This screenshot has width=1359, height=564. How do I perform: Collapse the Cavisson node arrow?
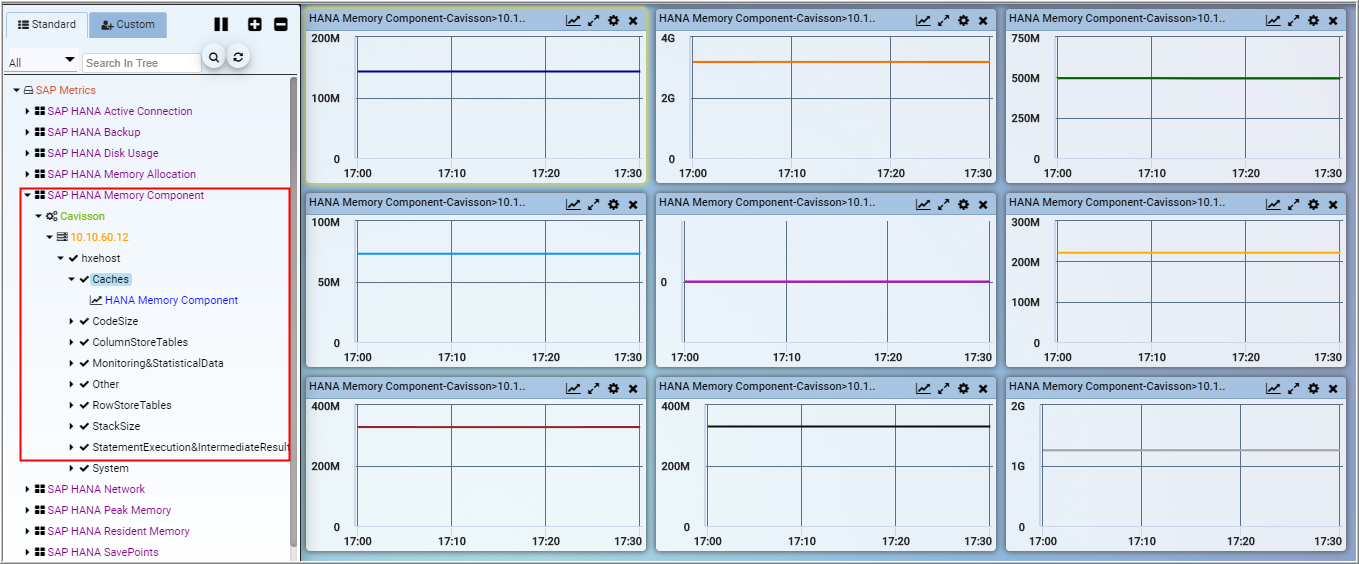coord(39,216)
